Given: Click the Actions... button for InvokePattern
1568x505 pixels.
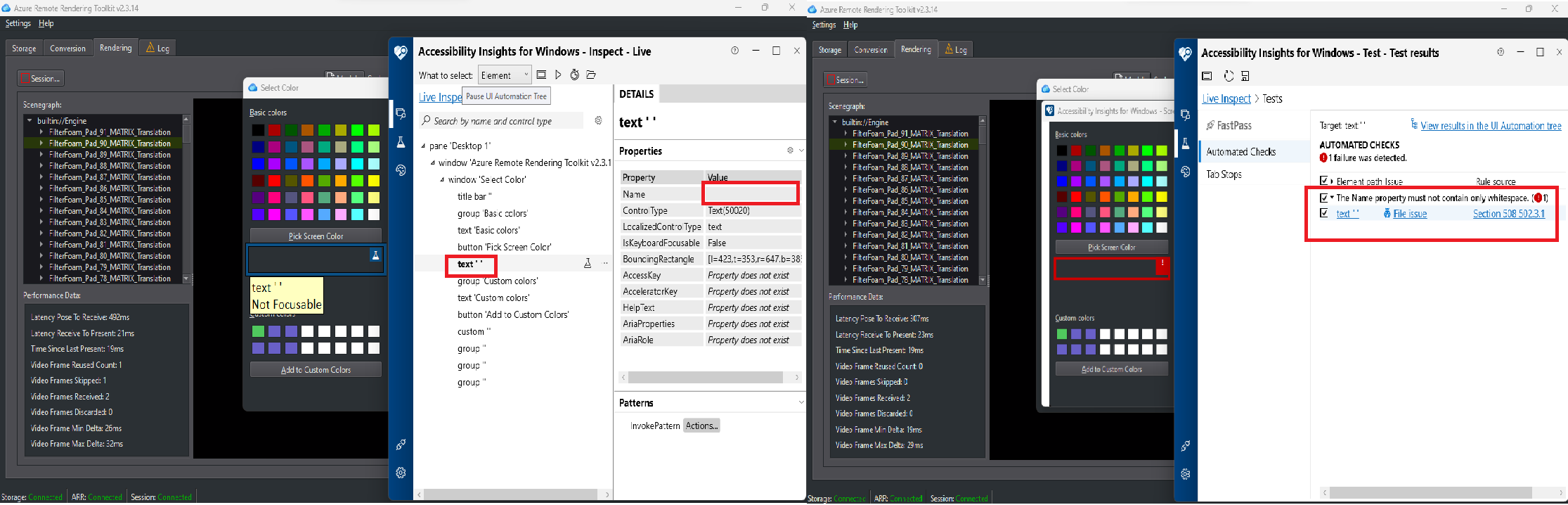Looking at the screenshot, I should (701, 426).
